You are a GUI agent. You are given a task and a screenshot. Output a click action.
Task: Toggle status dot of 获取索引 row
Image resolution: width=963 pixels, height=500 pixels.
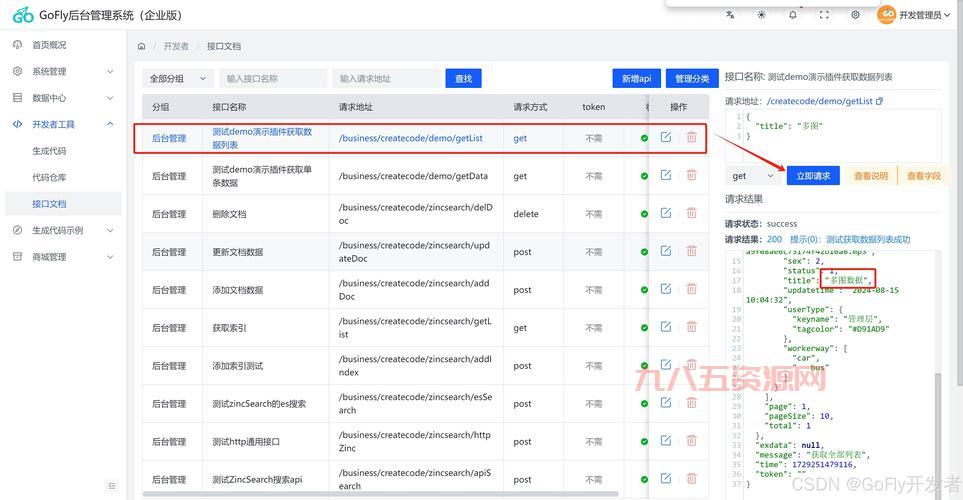(x=644, y=328)
